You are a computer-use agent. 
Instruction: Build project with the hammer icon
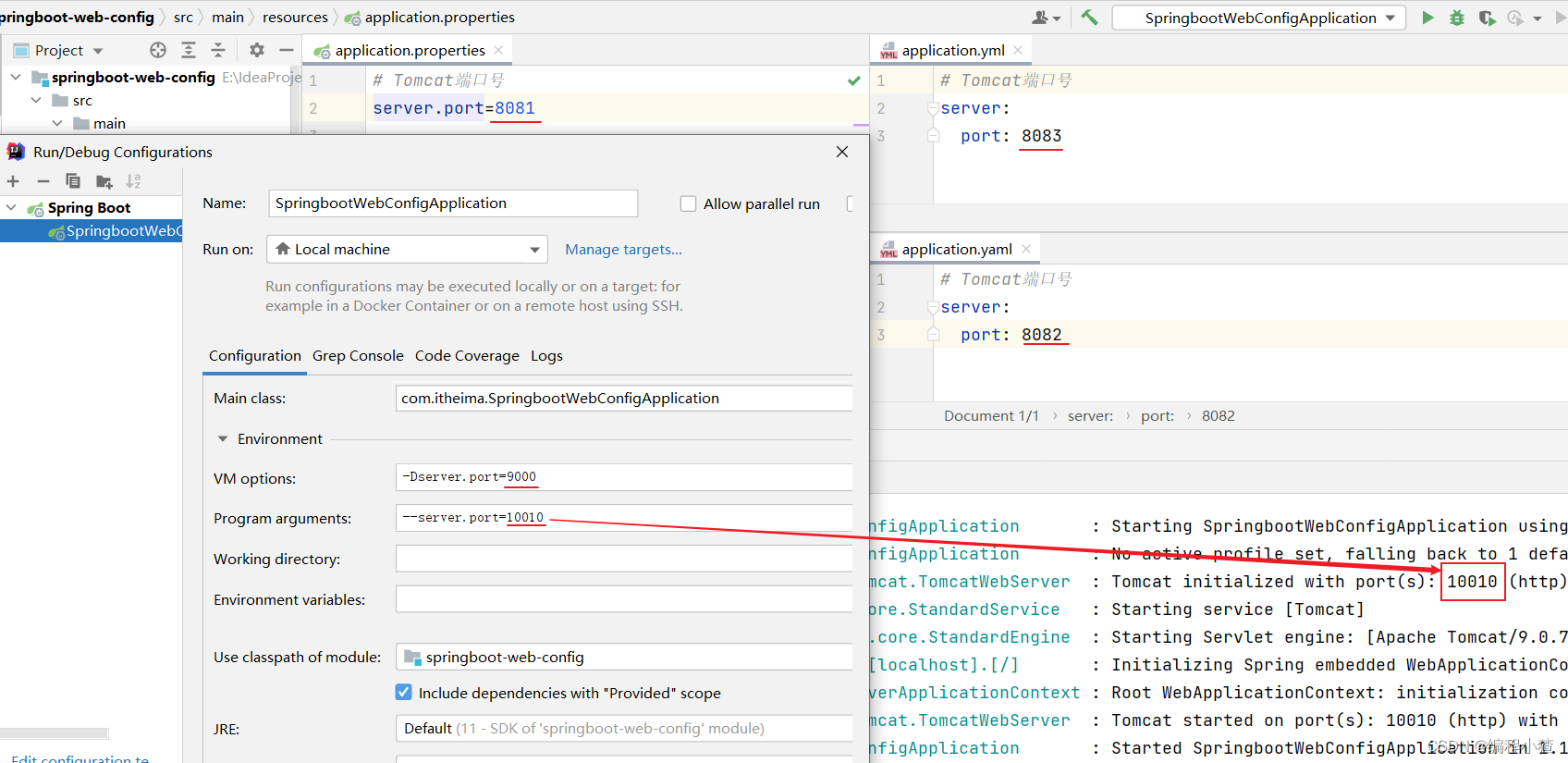1090,18
